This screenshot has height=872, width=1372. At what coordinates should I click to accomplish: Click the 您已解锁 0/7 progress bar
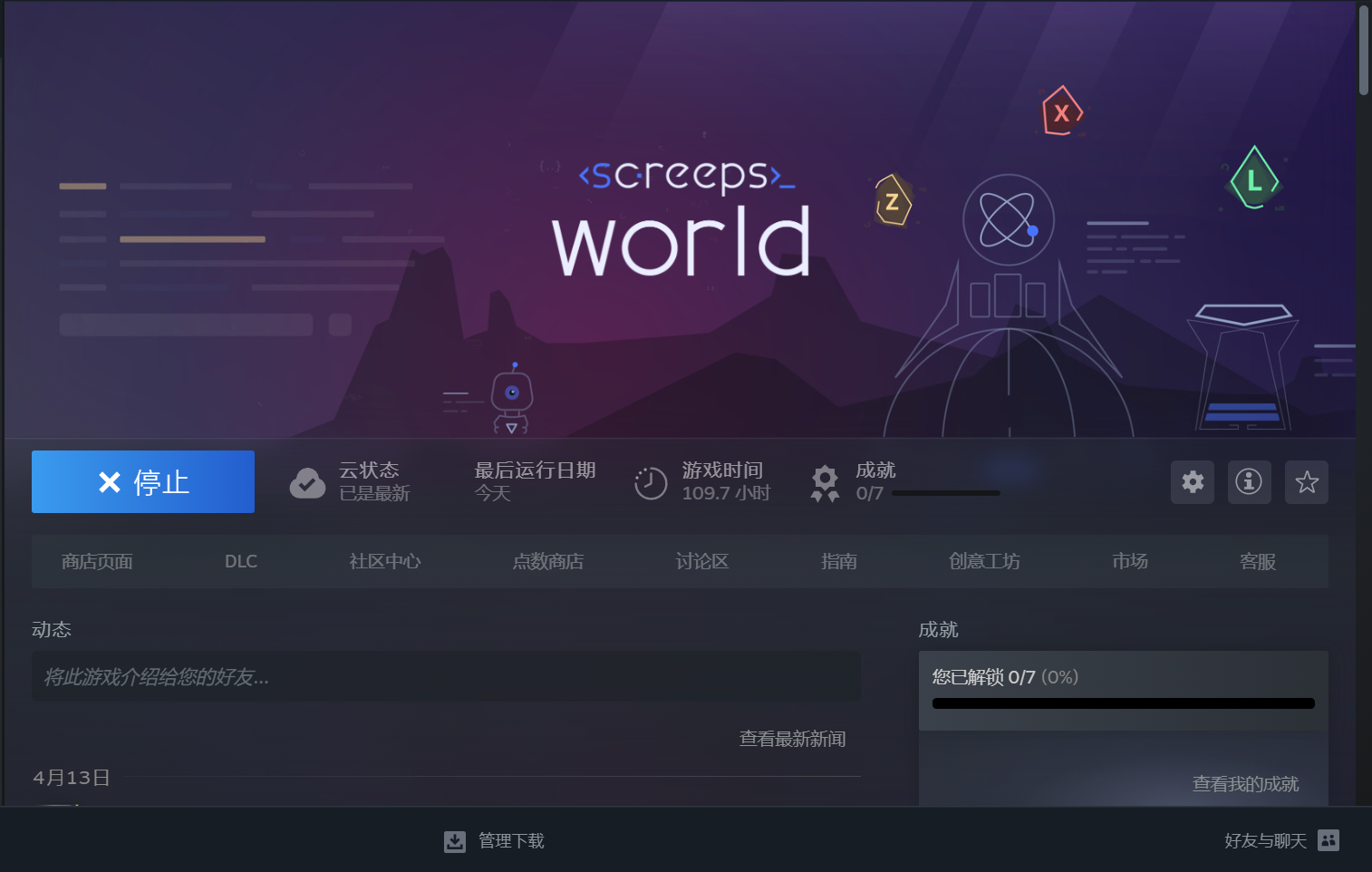click(x=1124, y=703)
